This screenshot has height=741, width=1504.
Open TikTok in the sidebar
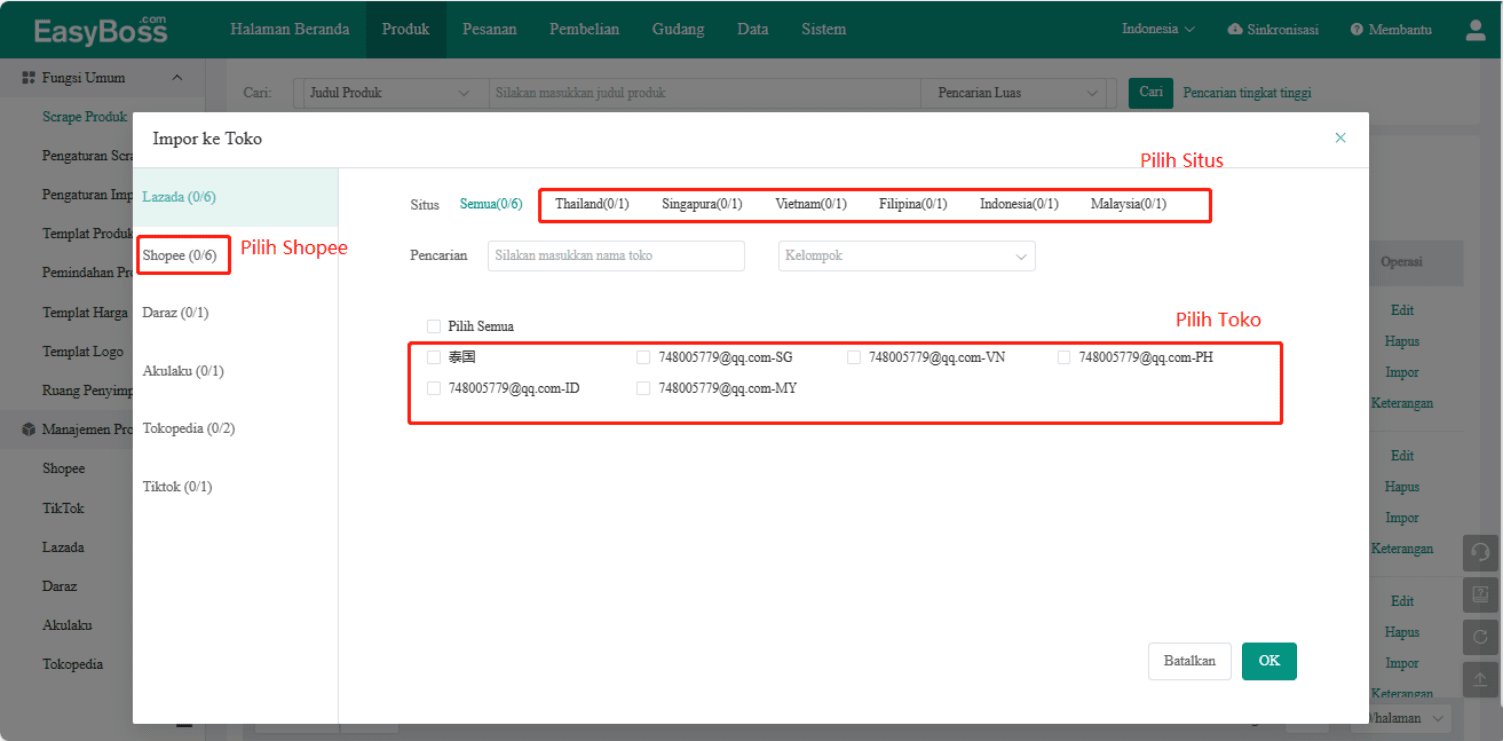[63, 508]
